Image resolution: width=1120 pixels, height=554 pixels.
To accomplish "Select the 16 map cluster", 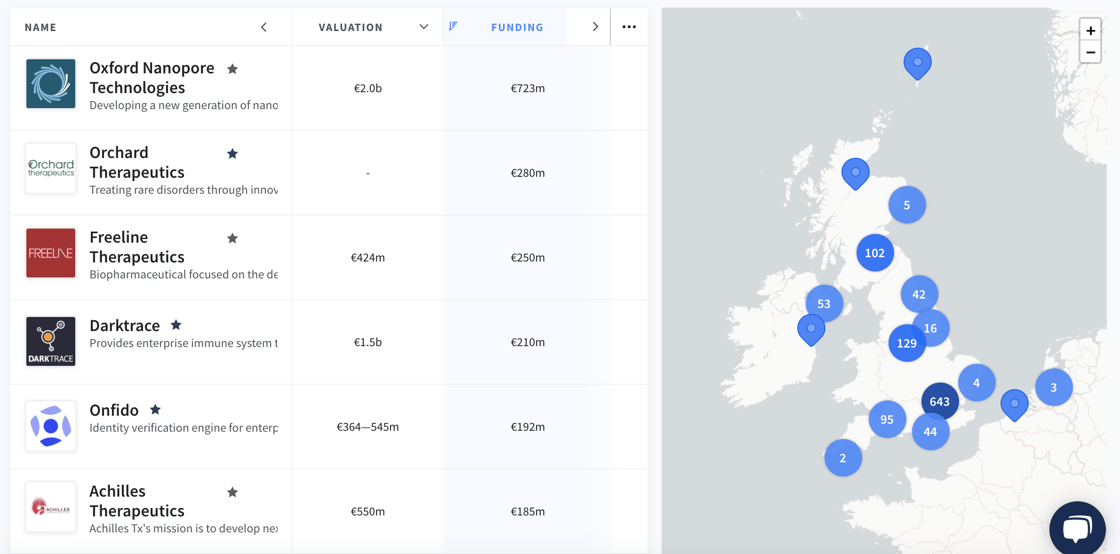I will tap(931, 328).
